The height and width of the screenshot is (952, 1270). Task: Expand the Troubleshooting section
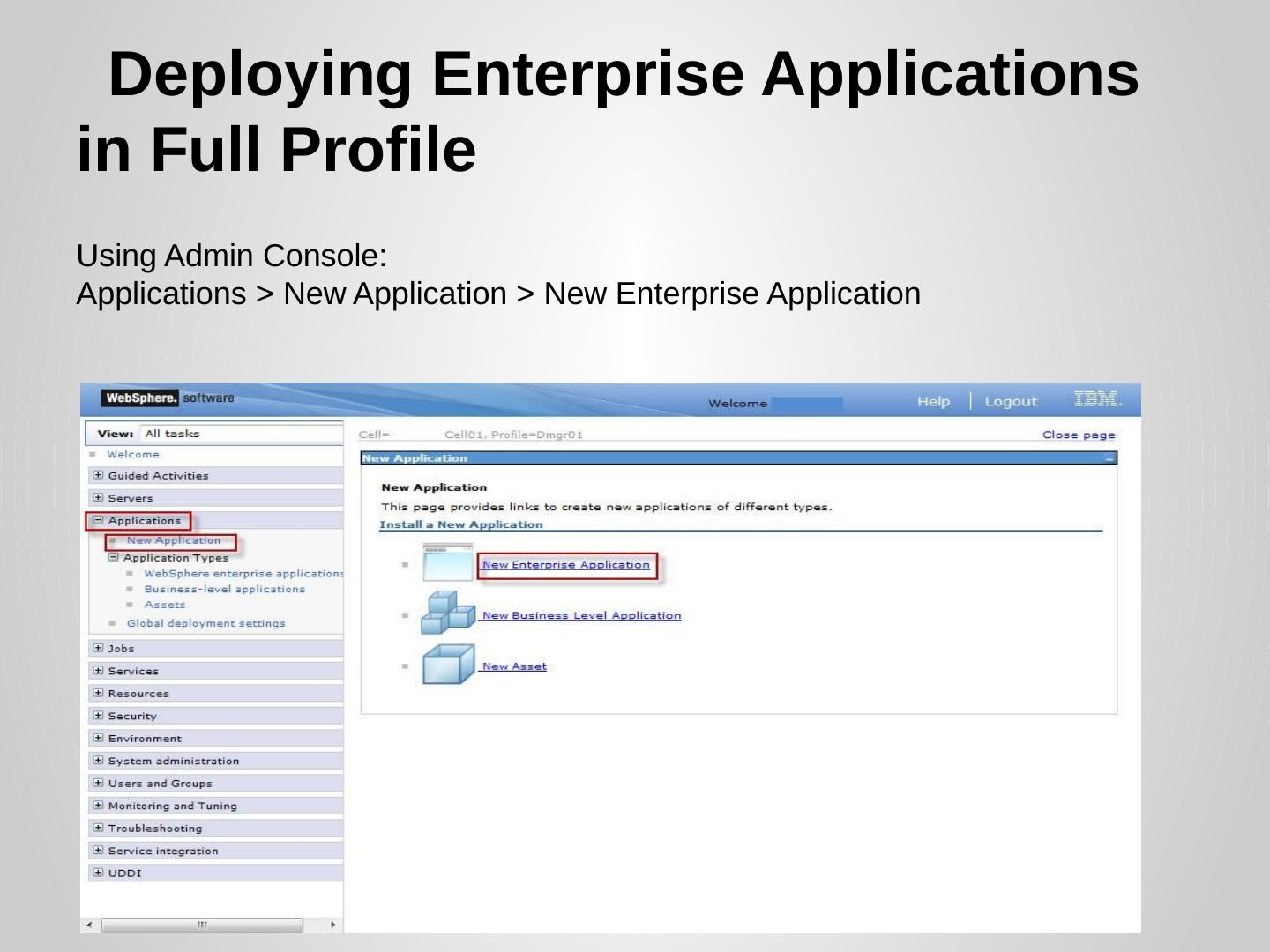[98, 828]
